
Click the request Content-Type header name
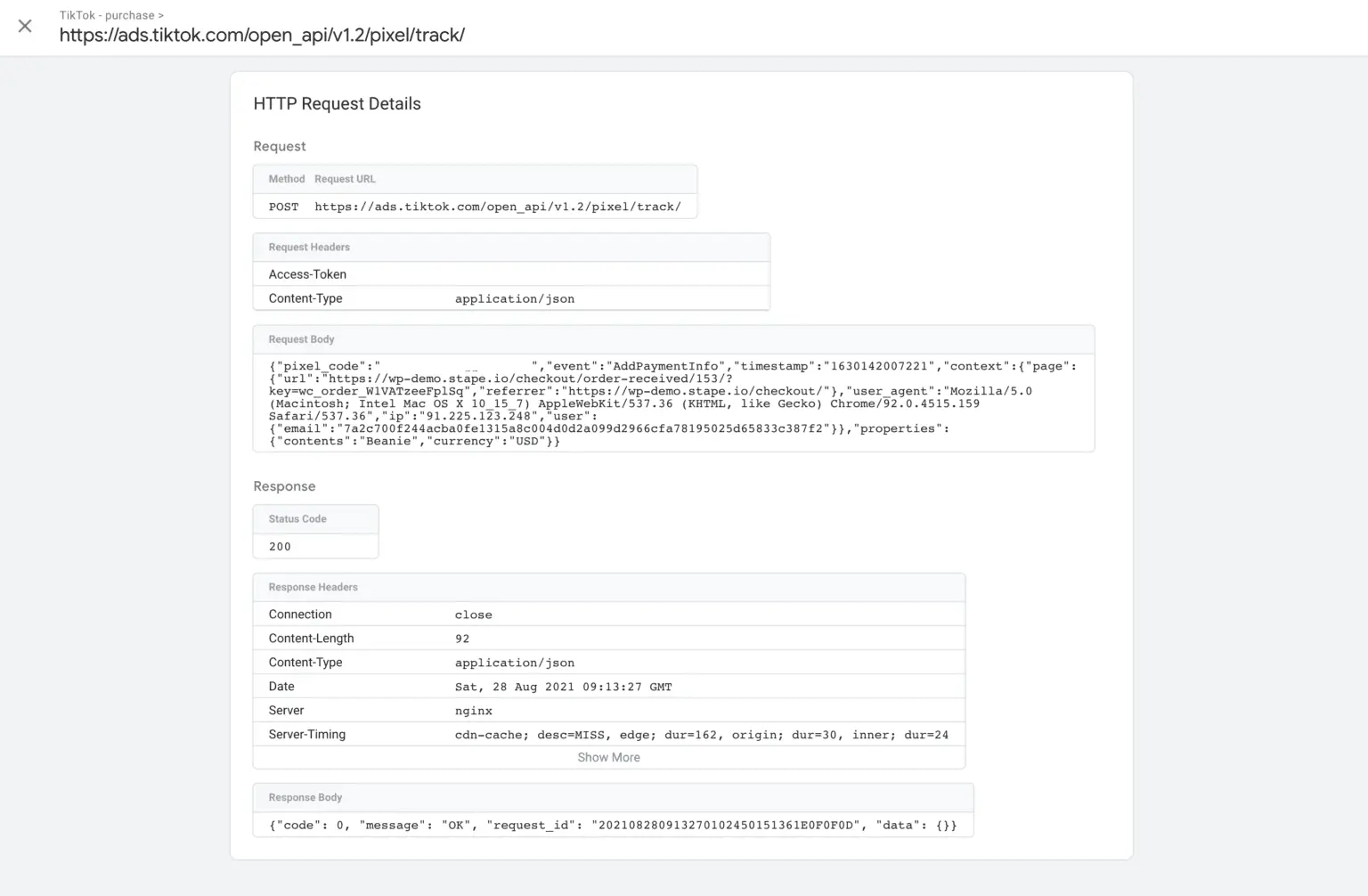305,298
